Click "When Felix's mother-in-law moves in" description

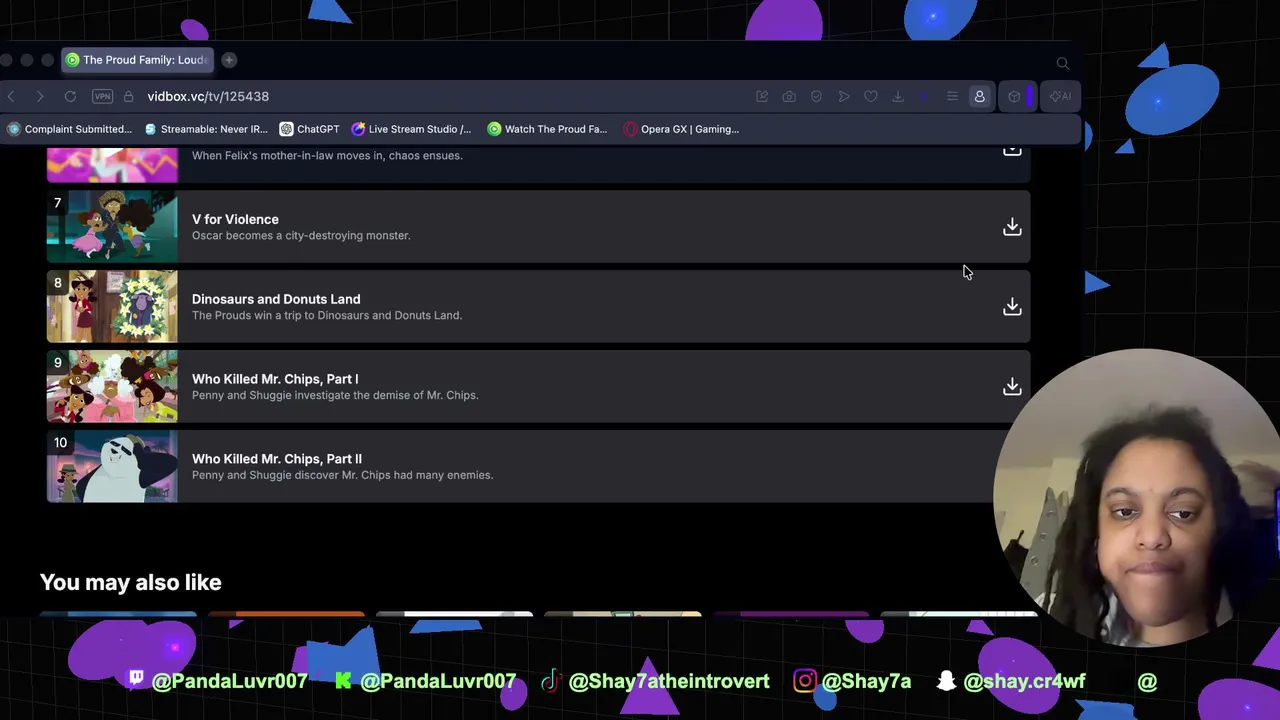pos(327,156)
